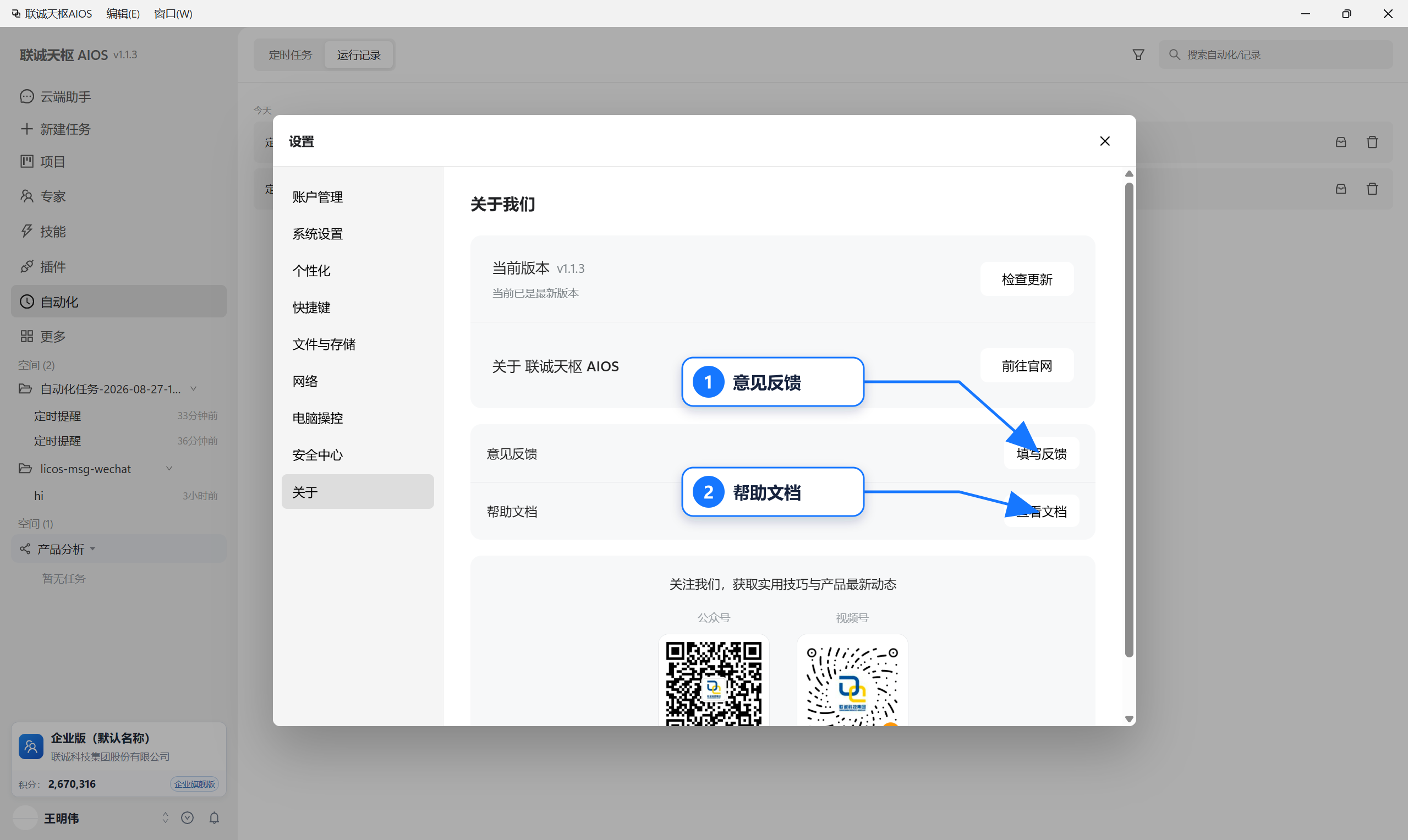1408x840 pixels.
Task: Click the settings dialog vertical scrollbar
Action: [x=1128, y=420]
